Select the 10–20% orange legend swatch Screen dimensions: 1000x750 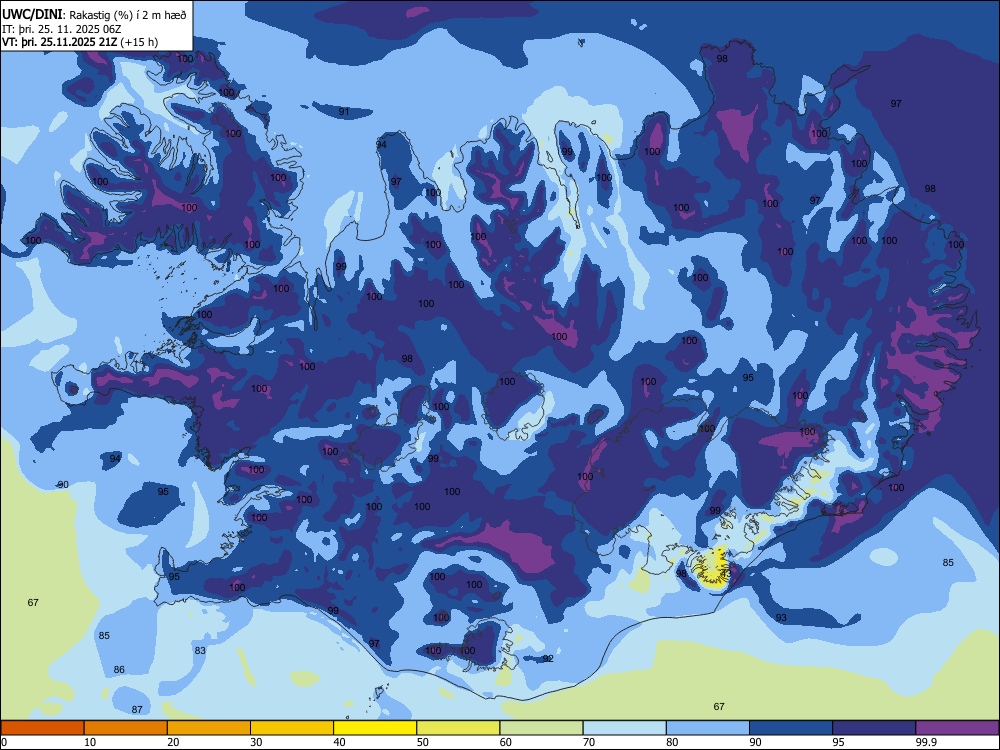click(x=126, y=728)
